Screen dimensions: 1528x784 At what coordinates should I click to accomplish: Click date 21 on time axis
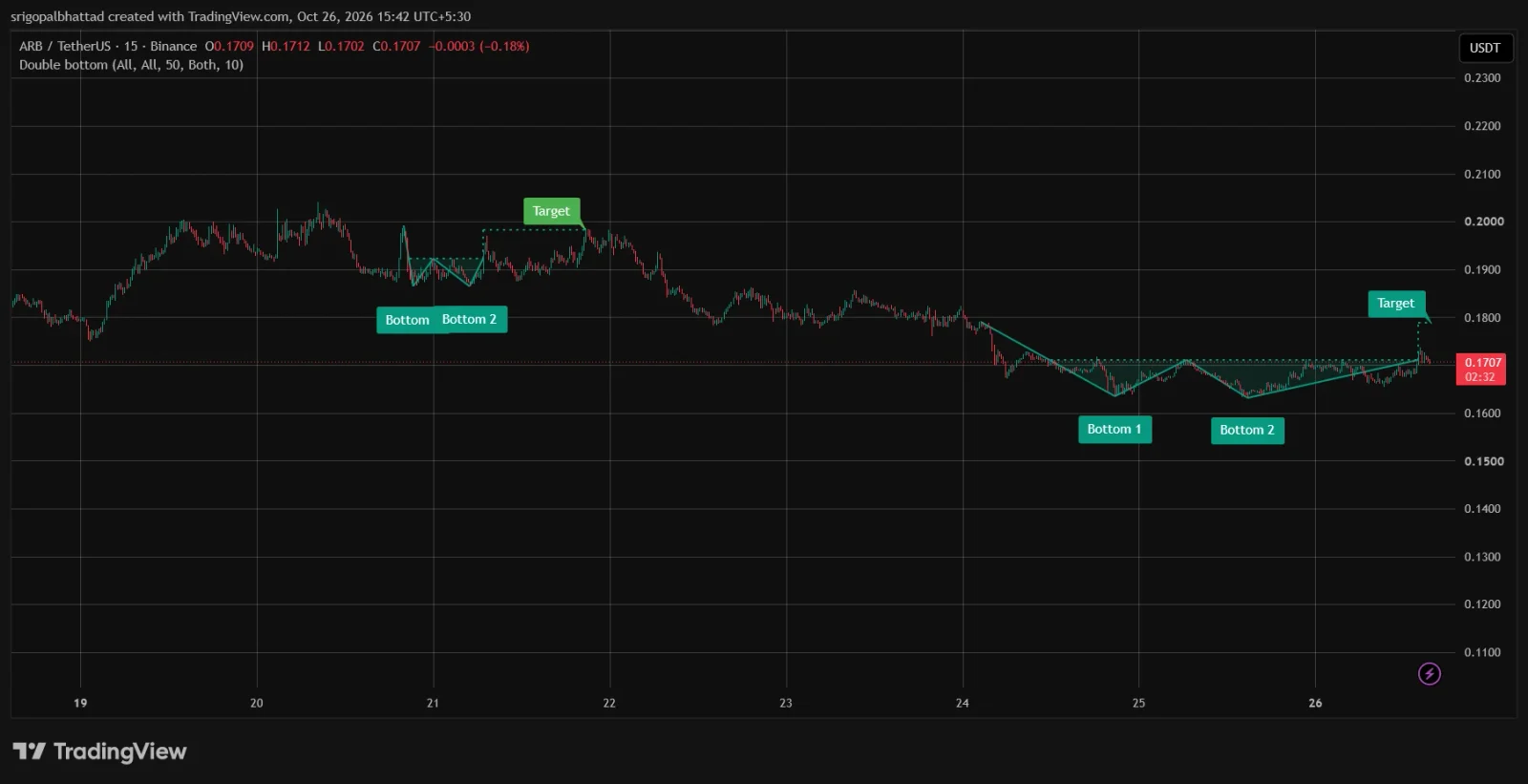(x=433, y=703)
